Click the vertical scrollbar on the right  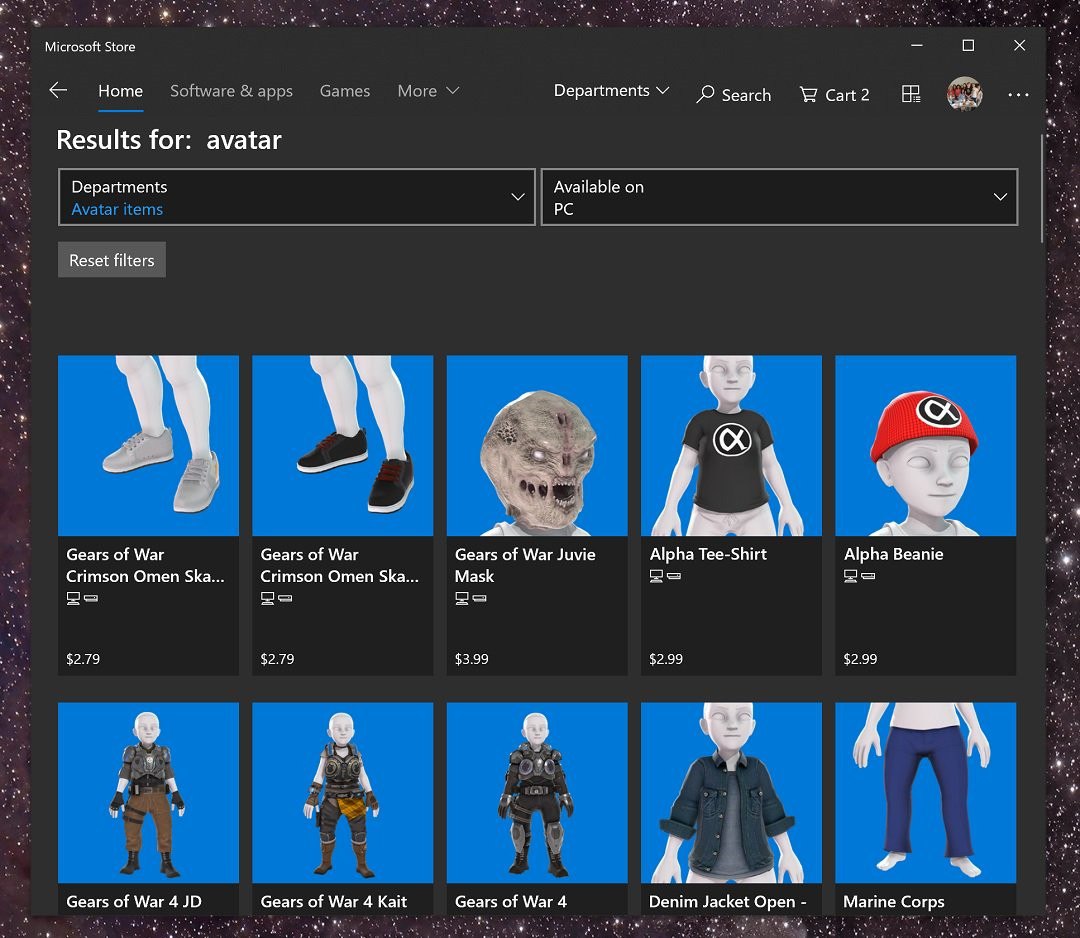point(1041,189)
